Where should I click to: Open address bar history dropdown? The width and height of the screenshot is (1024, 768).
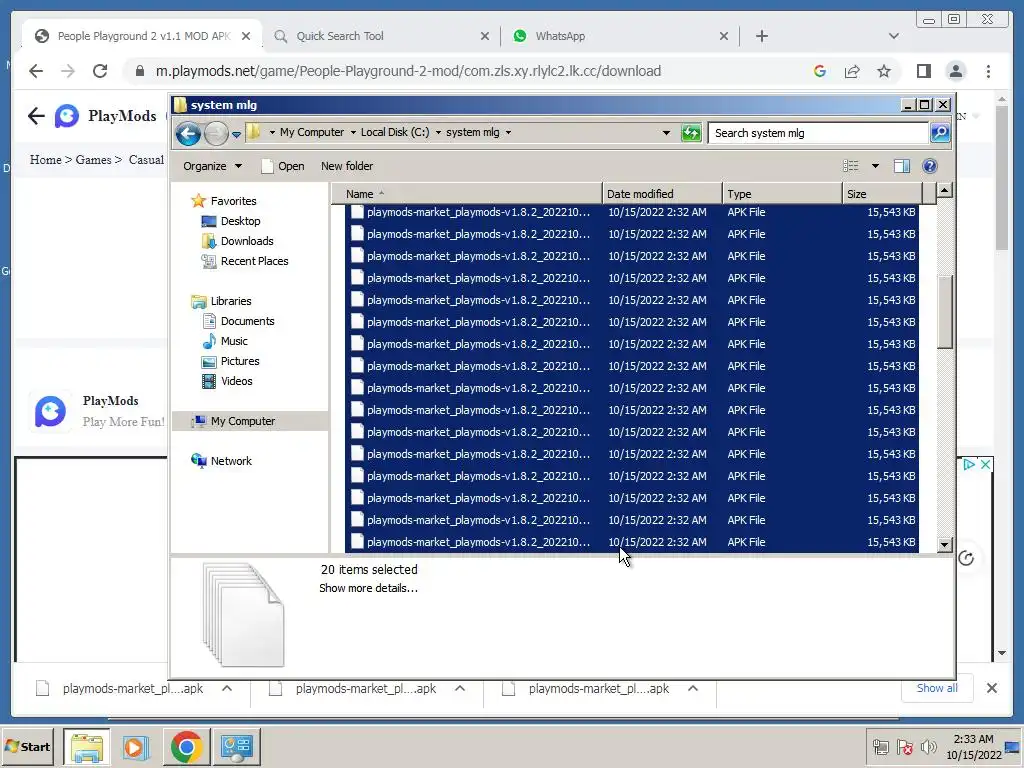click(x=665, y=133)
